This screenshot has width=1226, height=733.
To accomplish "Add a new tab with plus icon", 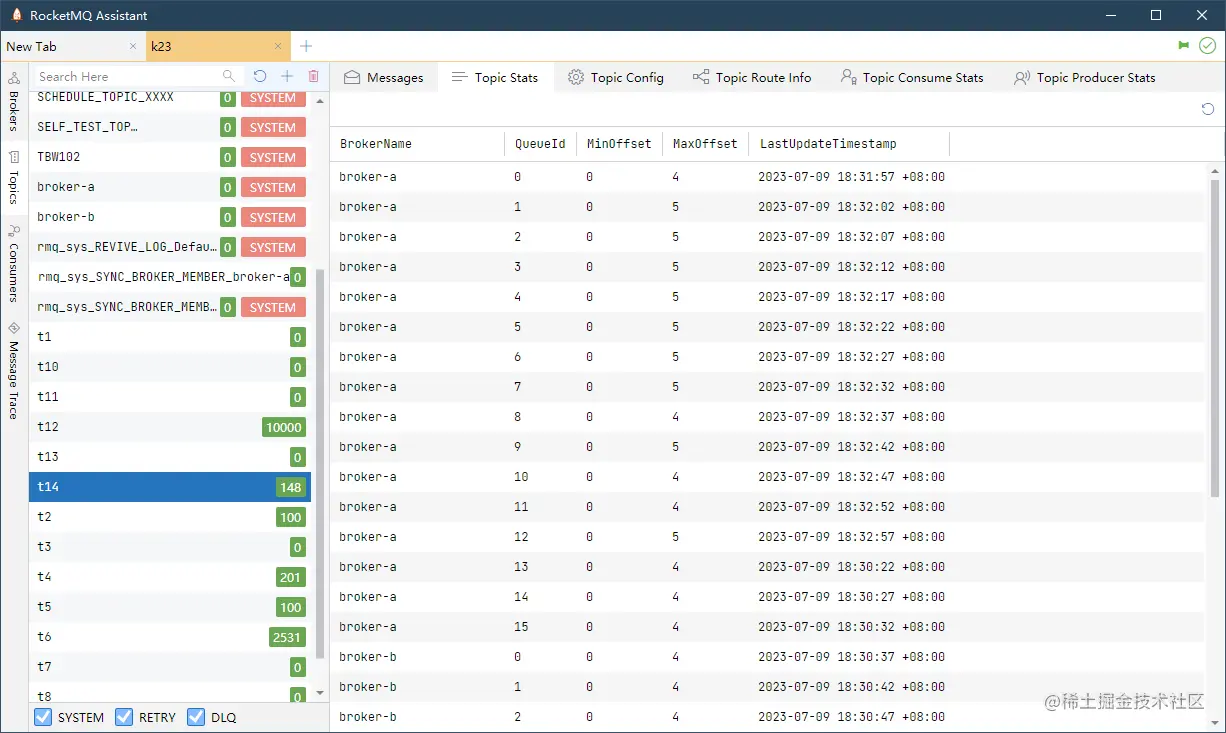I will coord(306,46).
